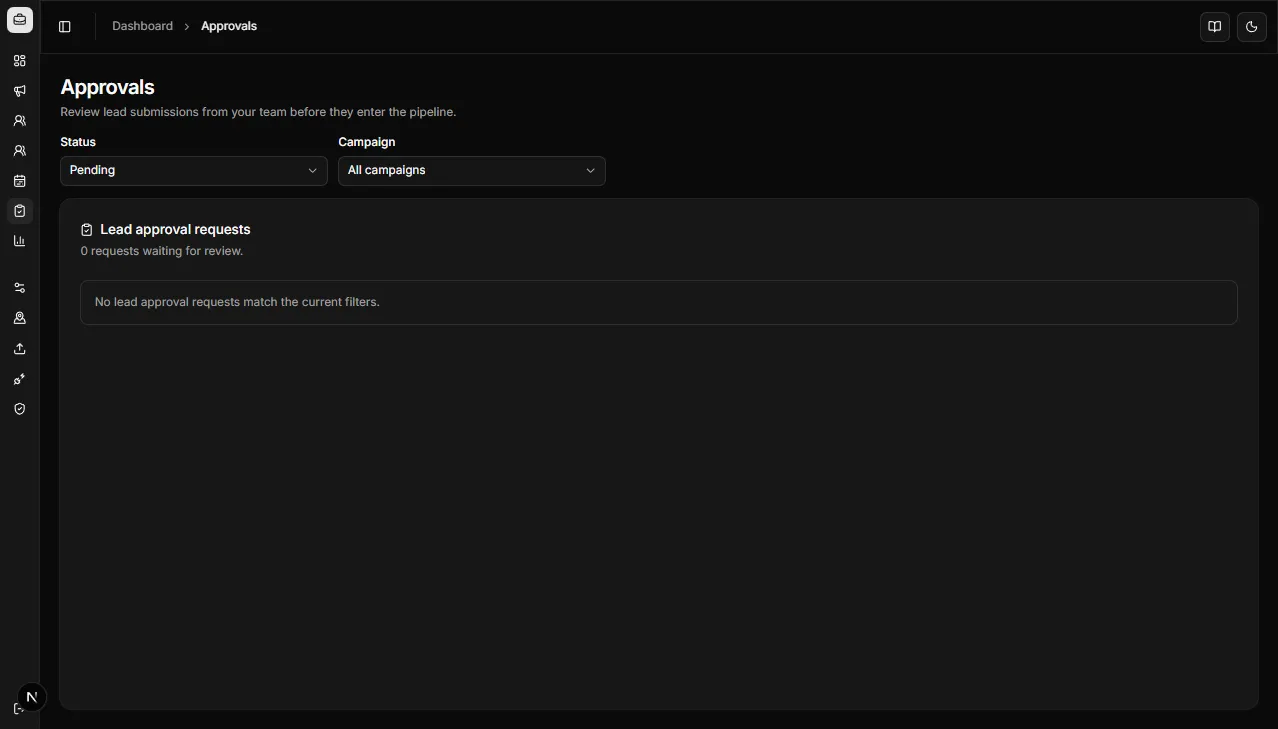Go to Dashboard breadcrumb link
The image size is (1278, 729).
(x=142, y=26)
